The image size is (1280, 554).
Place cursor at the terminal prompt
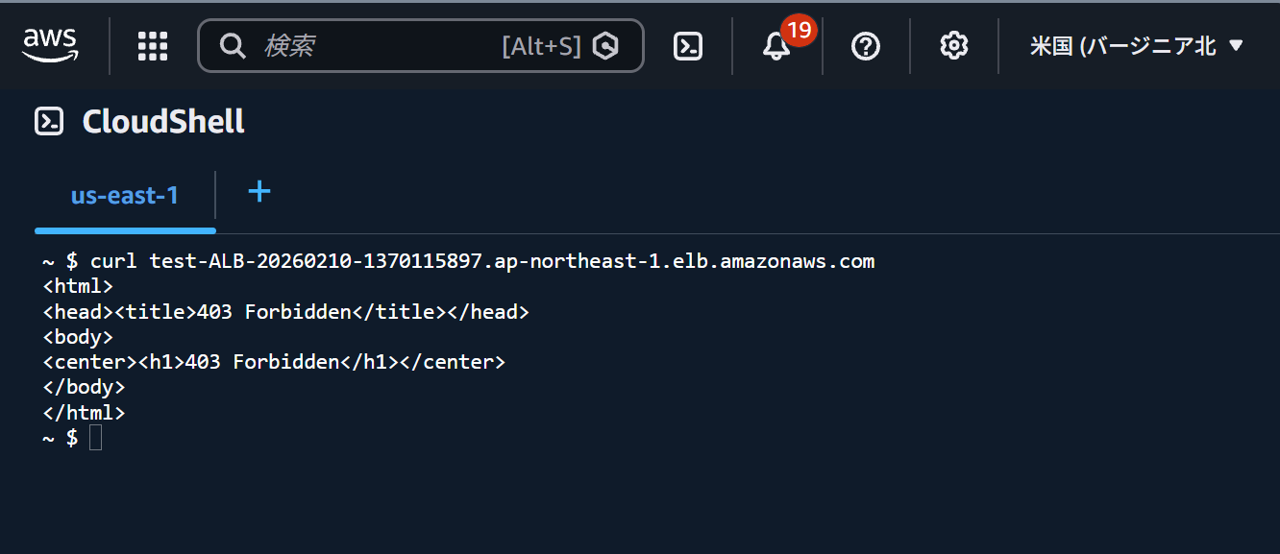(x=95, y=437)
